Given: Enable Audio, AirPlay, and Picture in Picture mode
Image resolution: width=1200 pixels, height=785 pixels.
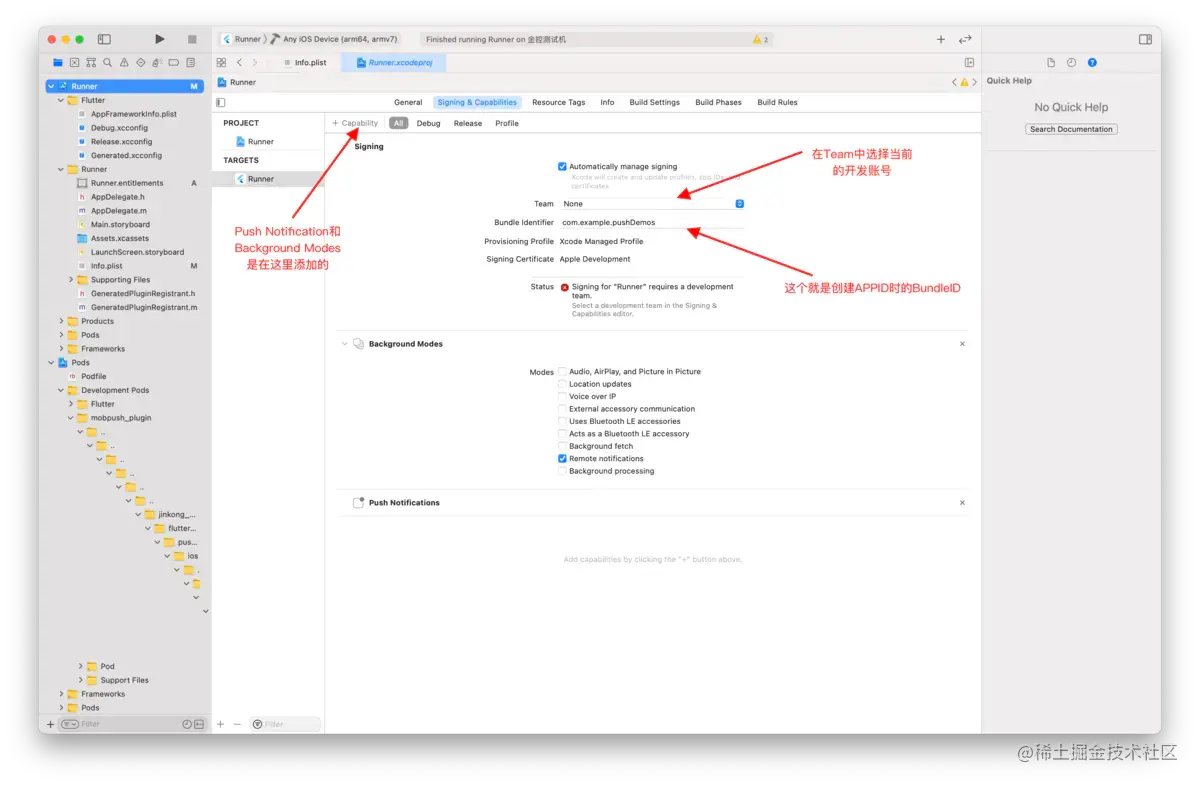Looking at the screenshot, I should click(x=562, y=371).
